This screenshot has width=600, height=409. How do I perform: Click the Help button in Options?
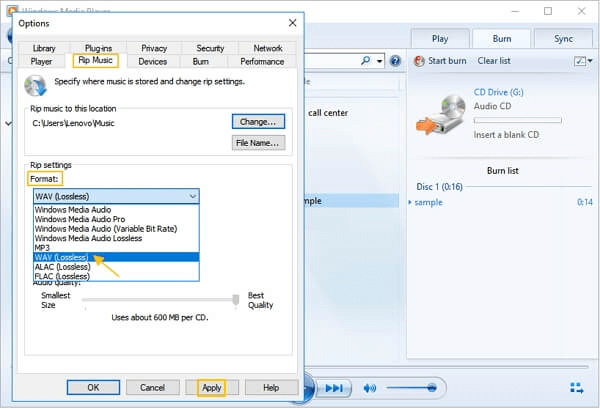click(x=271, y=388)
